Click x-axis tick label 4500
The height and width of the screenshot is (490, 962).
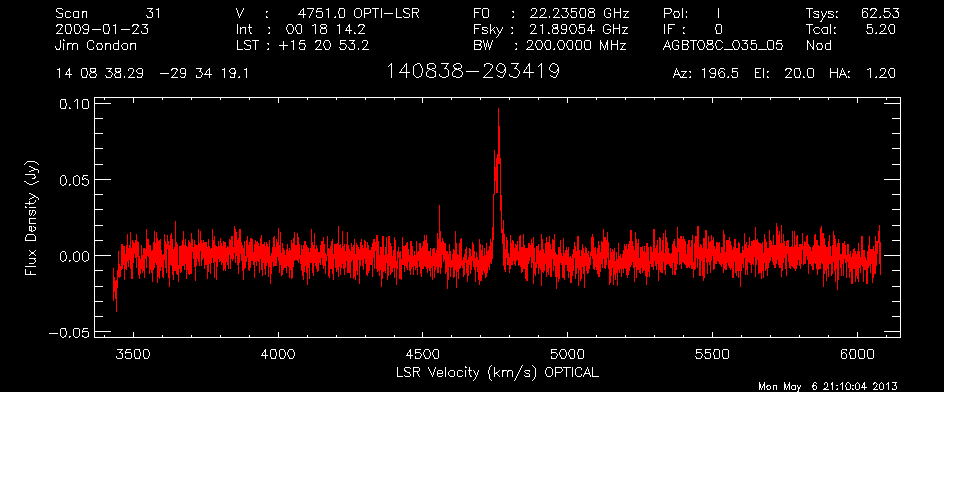click(x=423, y=354)
